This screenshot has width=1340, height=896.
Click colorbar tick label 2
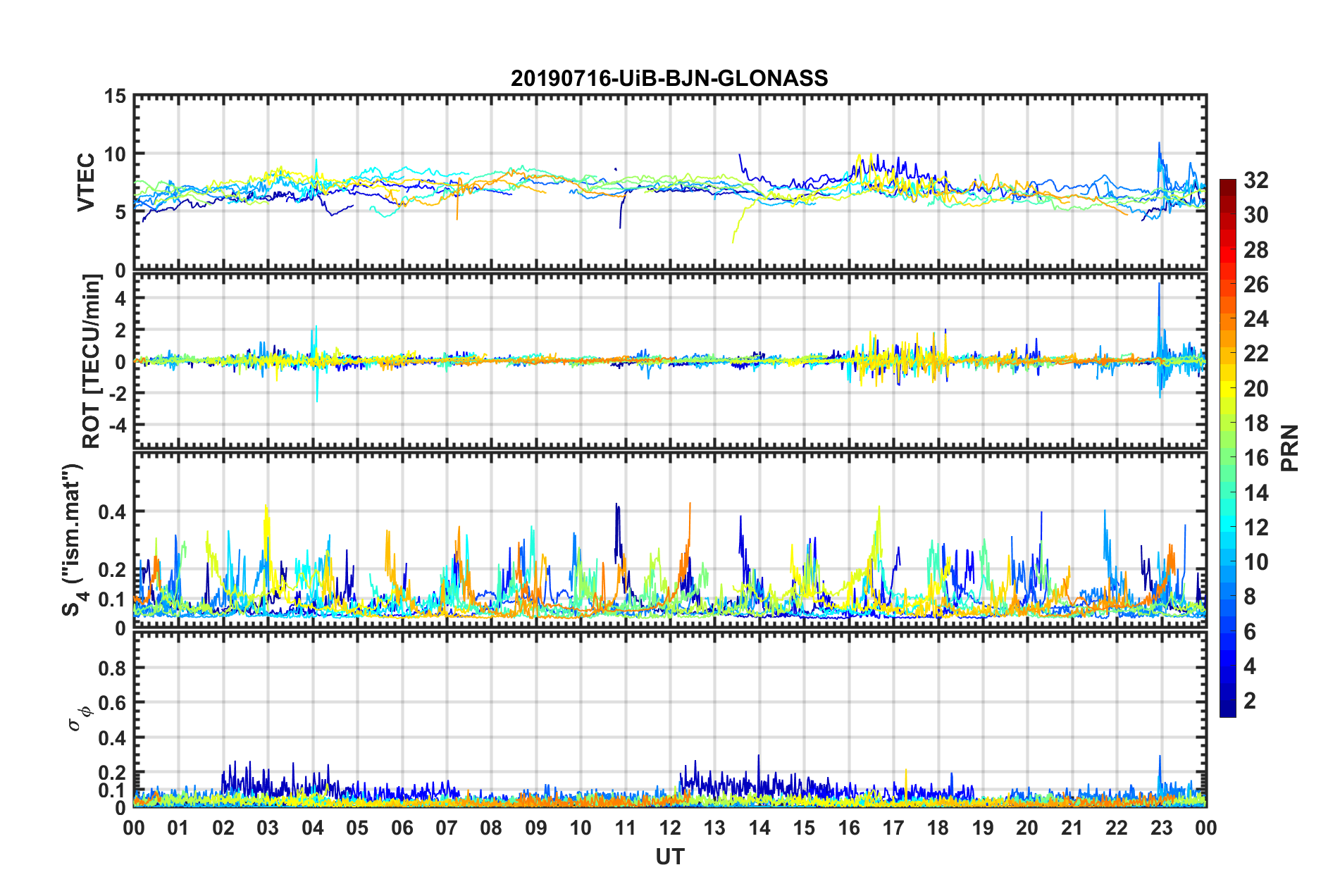click(1250, 700)
